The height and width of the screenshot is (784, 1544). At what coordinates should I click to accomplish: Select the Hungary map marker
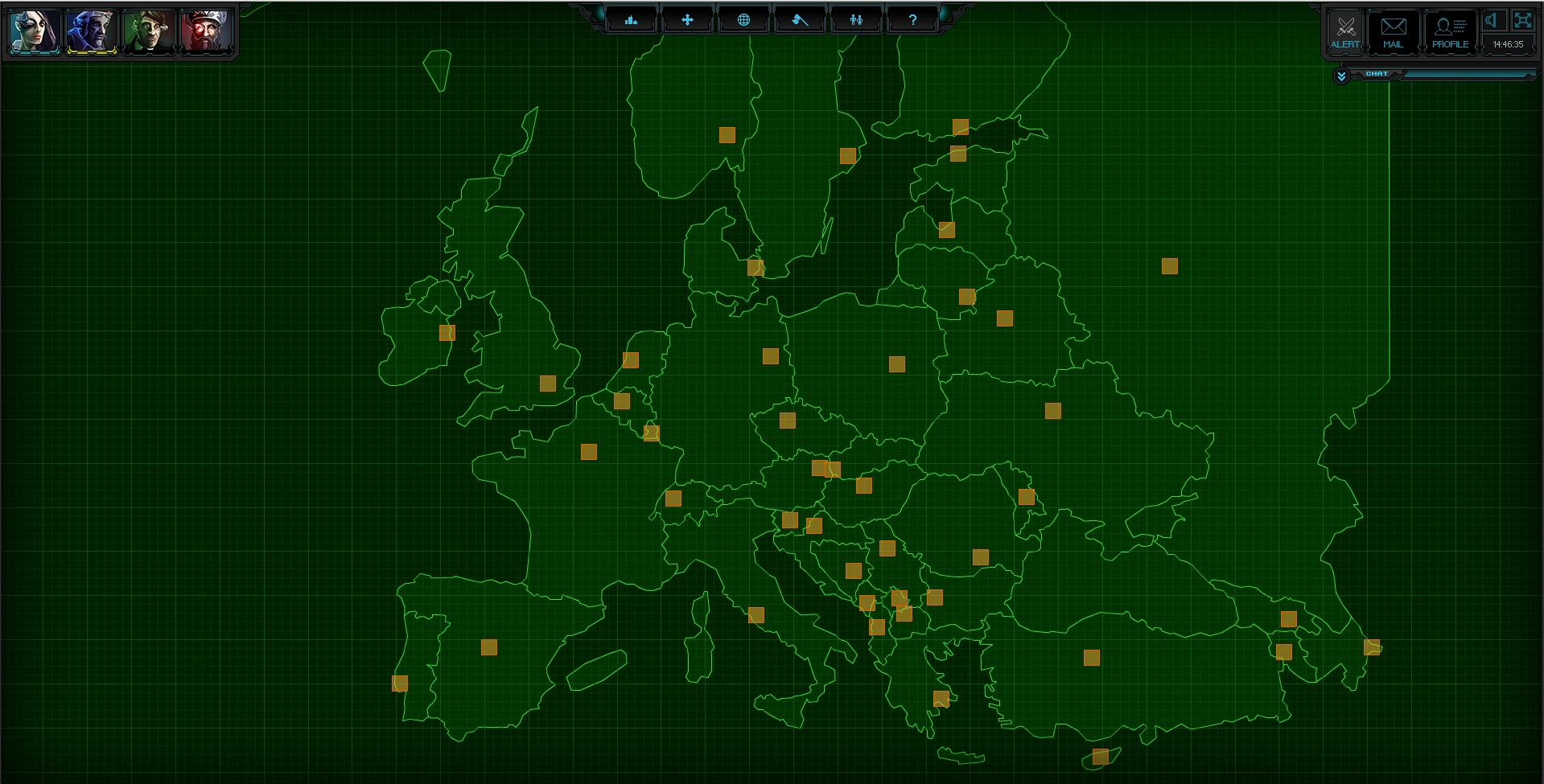(864, 486)
